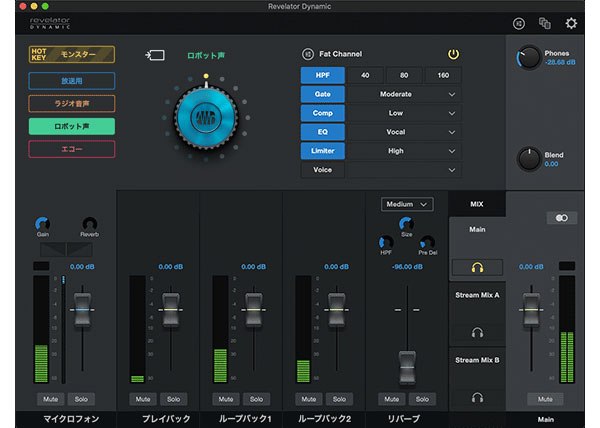Image resolution: width=600 pixels, height=428 pixels.
Task: Click the reverb HPF knob
Action: (x=386, y=242)
